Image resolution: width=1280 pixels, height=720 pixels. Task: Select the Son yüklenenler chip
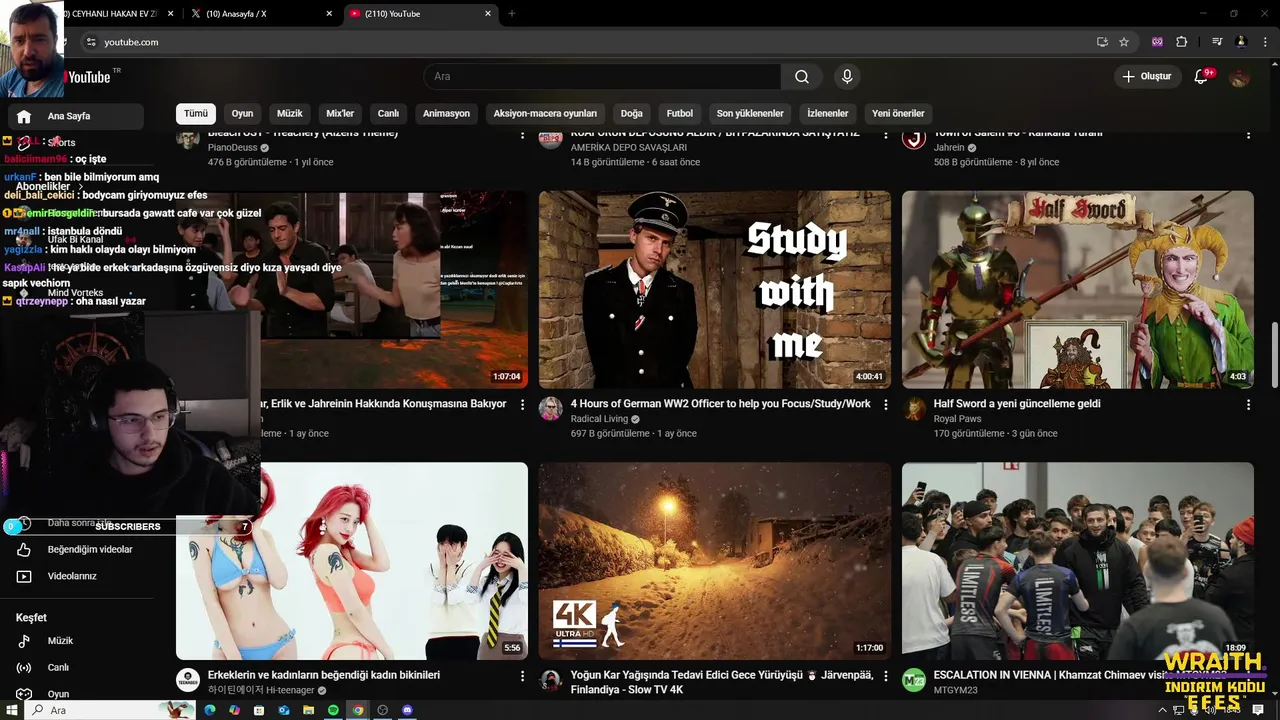click(750, 114)
